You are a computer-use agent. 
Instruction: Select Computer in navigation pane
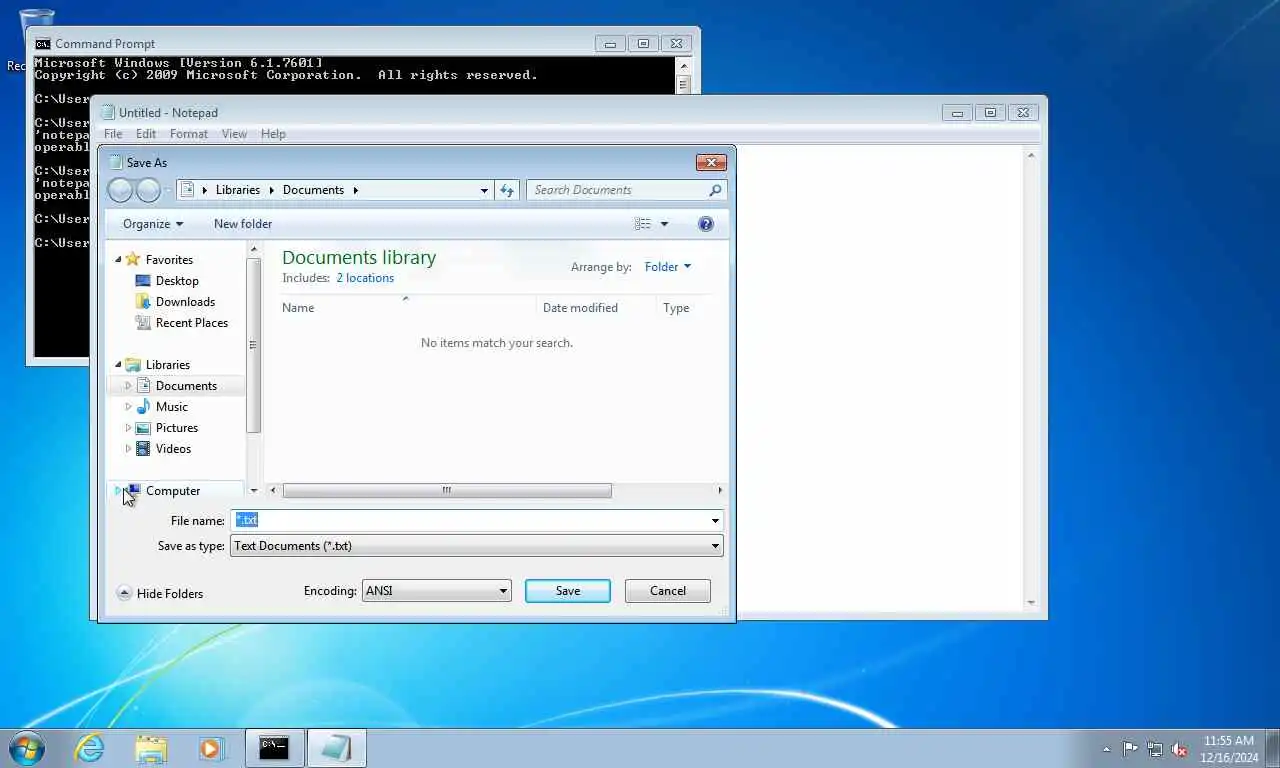[x=172, y=491]
